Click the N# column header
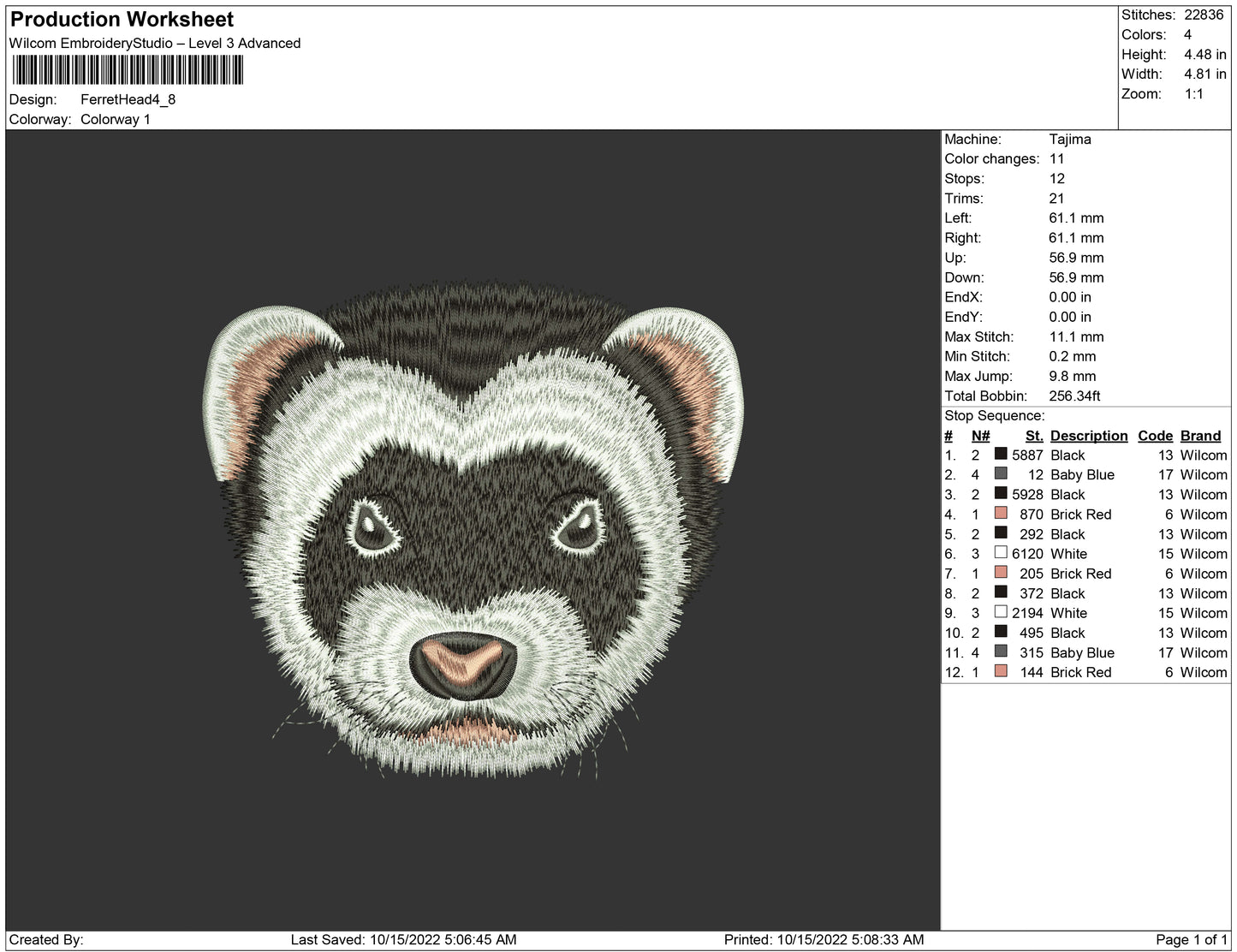The image size is (1237, 952). (980, 436)
